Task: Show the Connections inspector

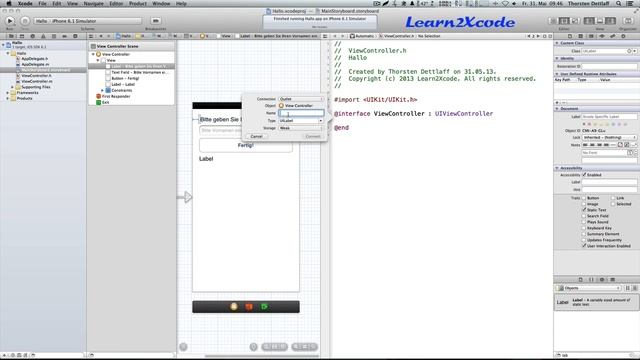Action: click(623, 36)
